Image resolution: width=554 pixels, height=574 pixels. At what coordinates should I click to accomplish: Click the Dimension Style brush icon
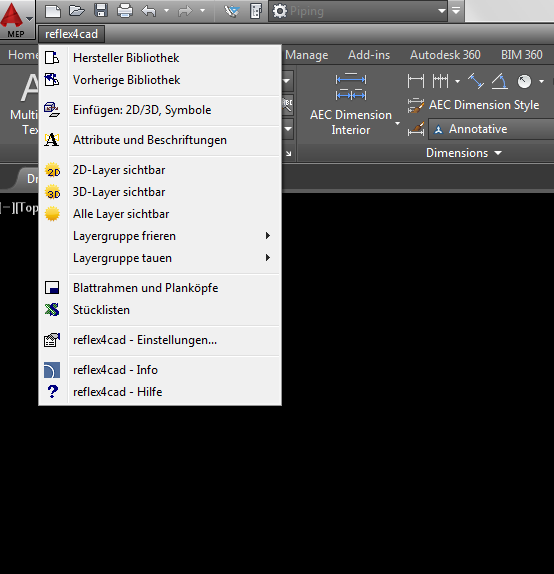pos(416,129)
